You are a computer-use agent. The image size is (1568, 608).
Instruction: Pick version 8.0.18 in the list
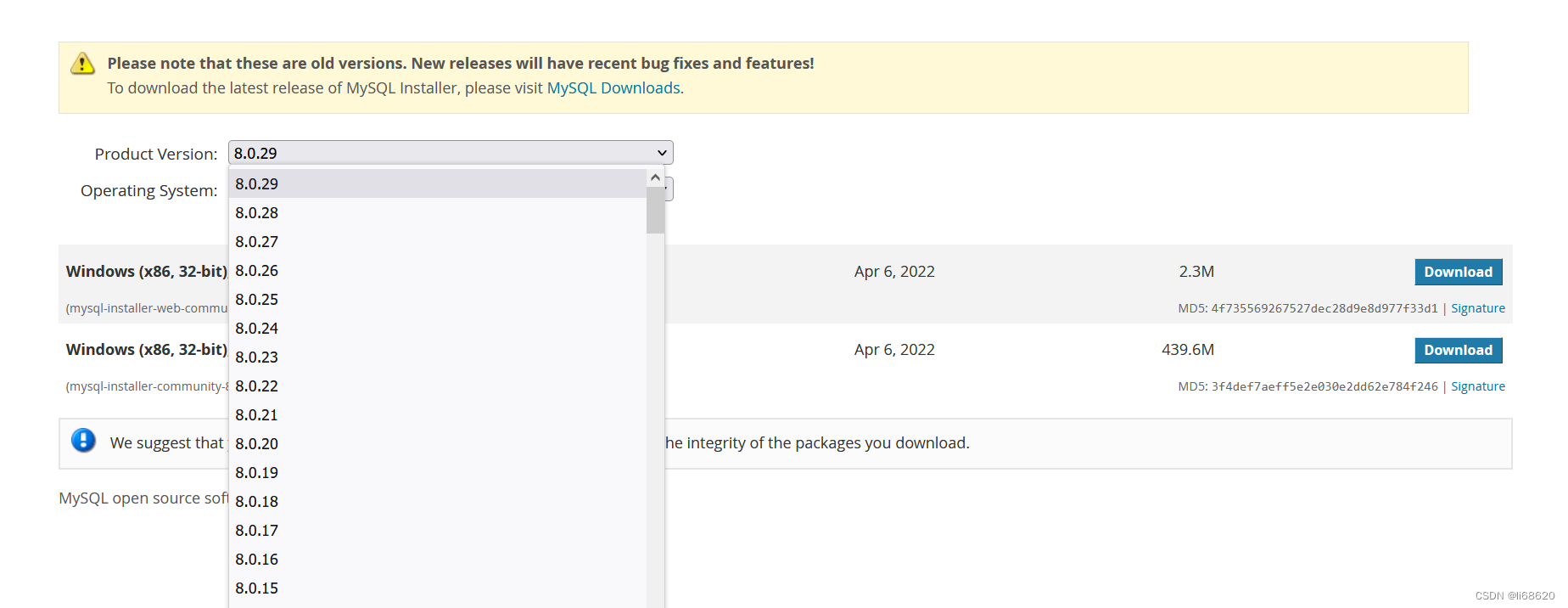click(x=438, y=501)
